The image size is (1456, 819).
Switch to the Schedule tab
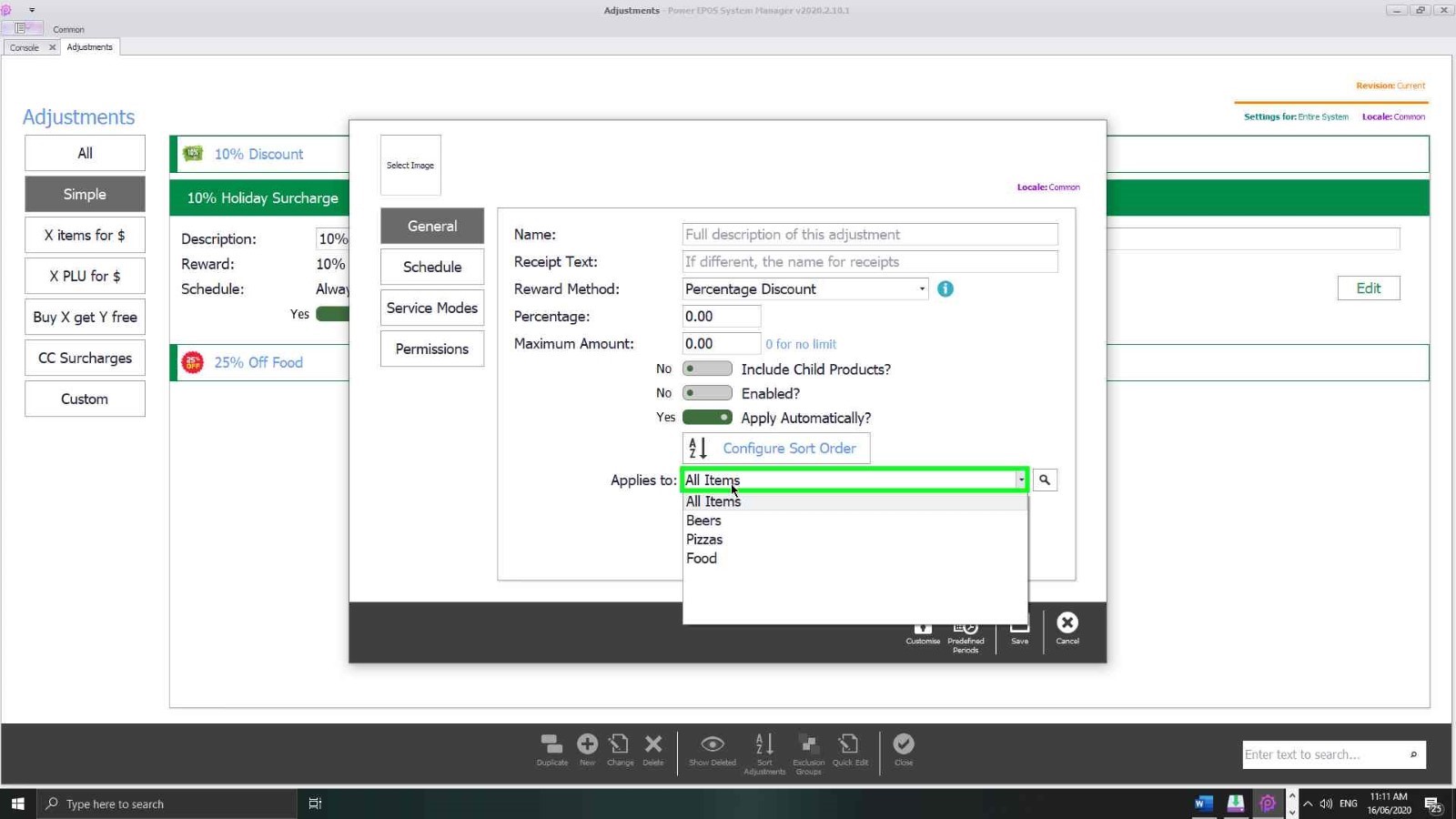[x=432, y=267]
